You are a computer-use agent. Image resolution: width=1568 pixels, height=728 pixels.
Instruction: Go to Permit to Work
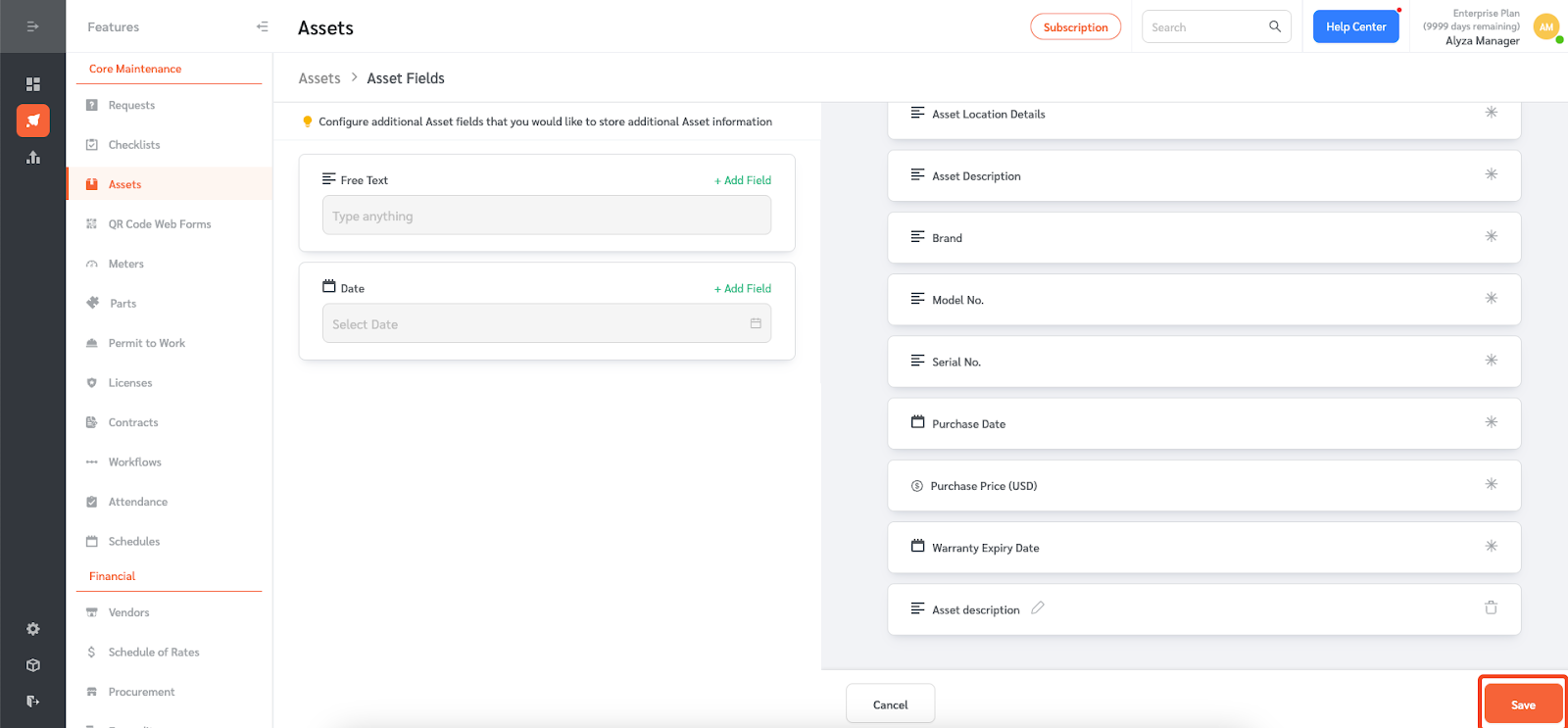click(x=147, y=343)
